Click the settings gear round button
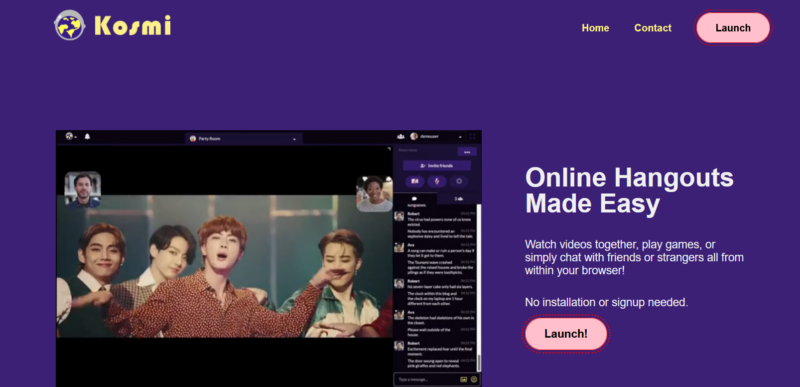 point(459,181)
